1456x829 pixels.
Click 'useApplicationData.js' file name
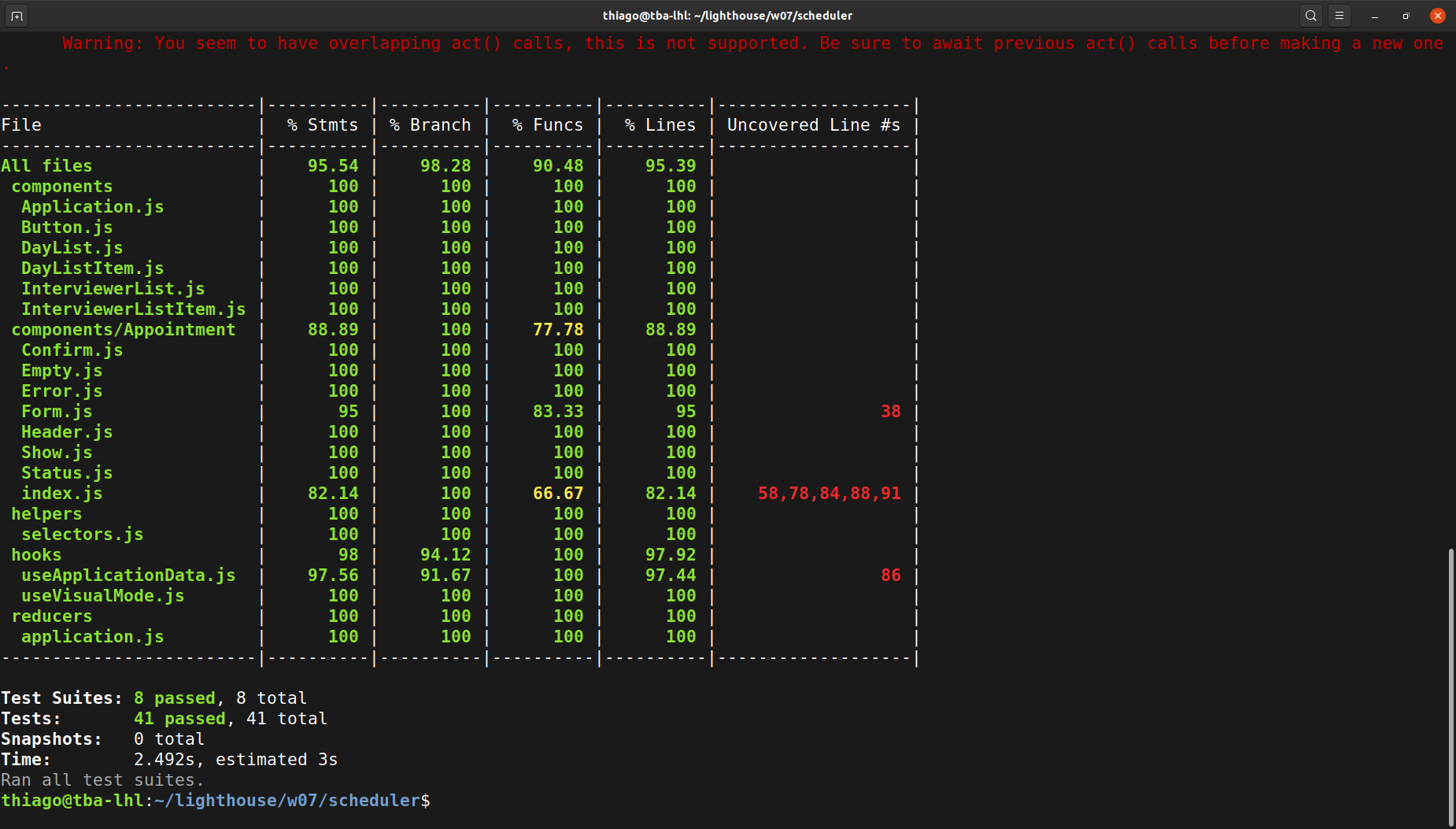coord(128,575)
